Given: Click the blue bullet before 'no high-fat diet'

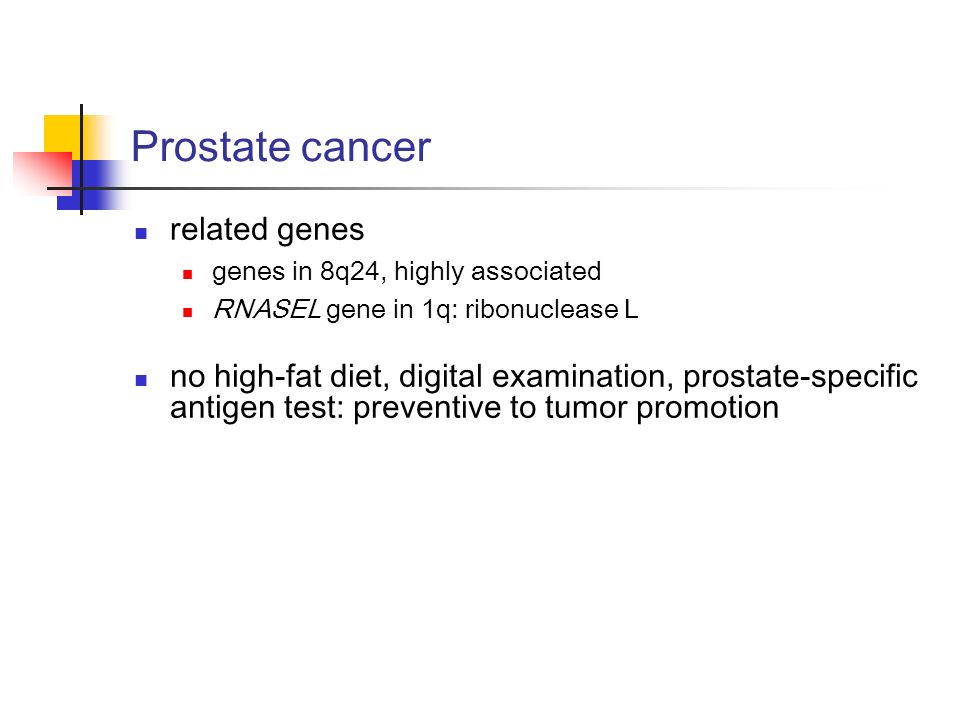Looking at the screenshot, I should pos(141,380).
